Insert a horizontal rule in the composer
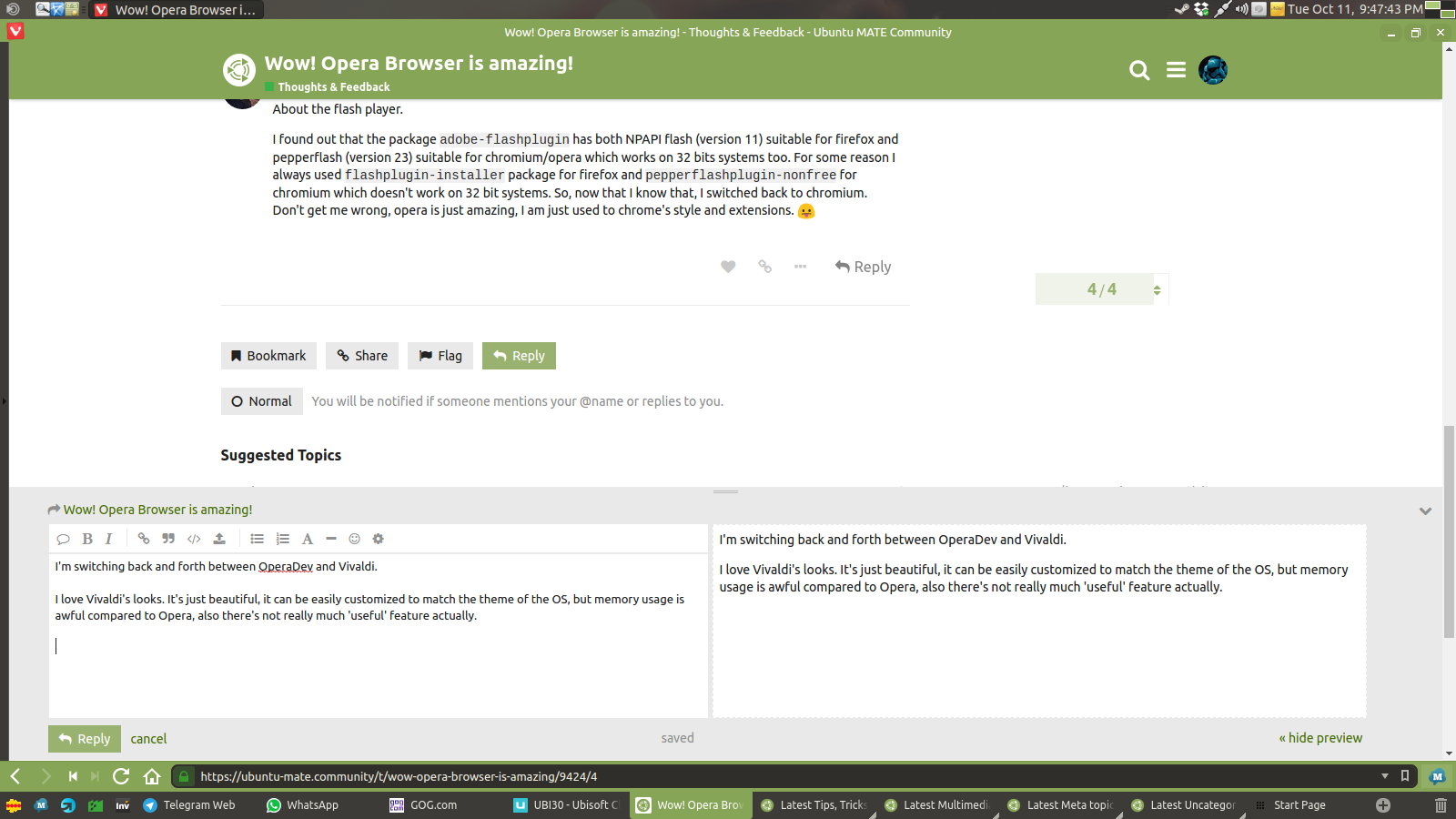 click(331, 539)
